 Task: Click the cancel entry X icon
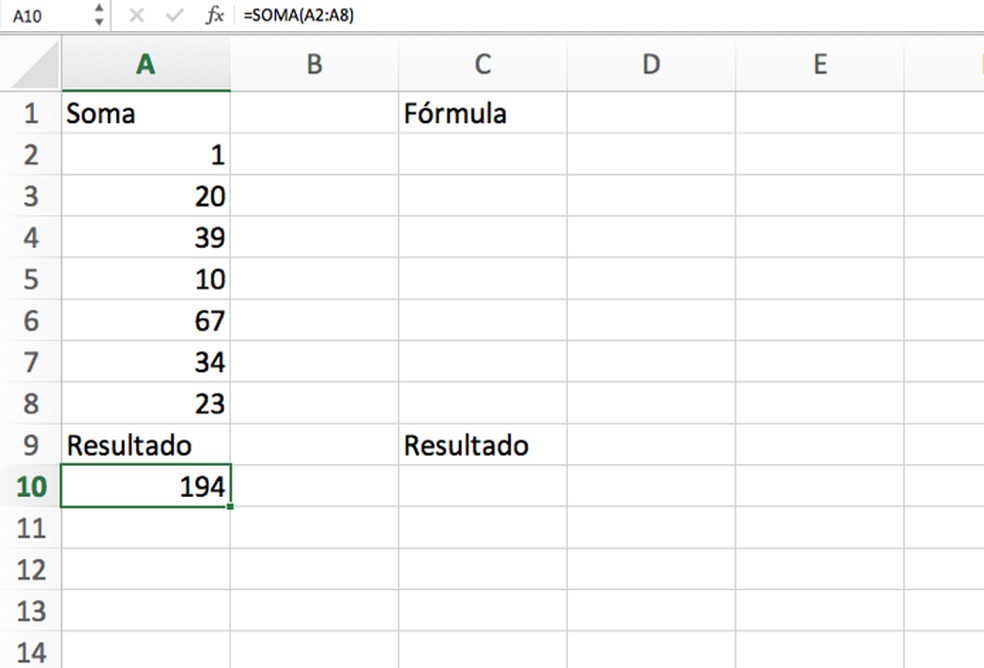[138, 16]
